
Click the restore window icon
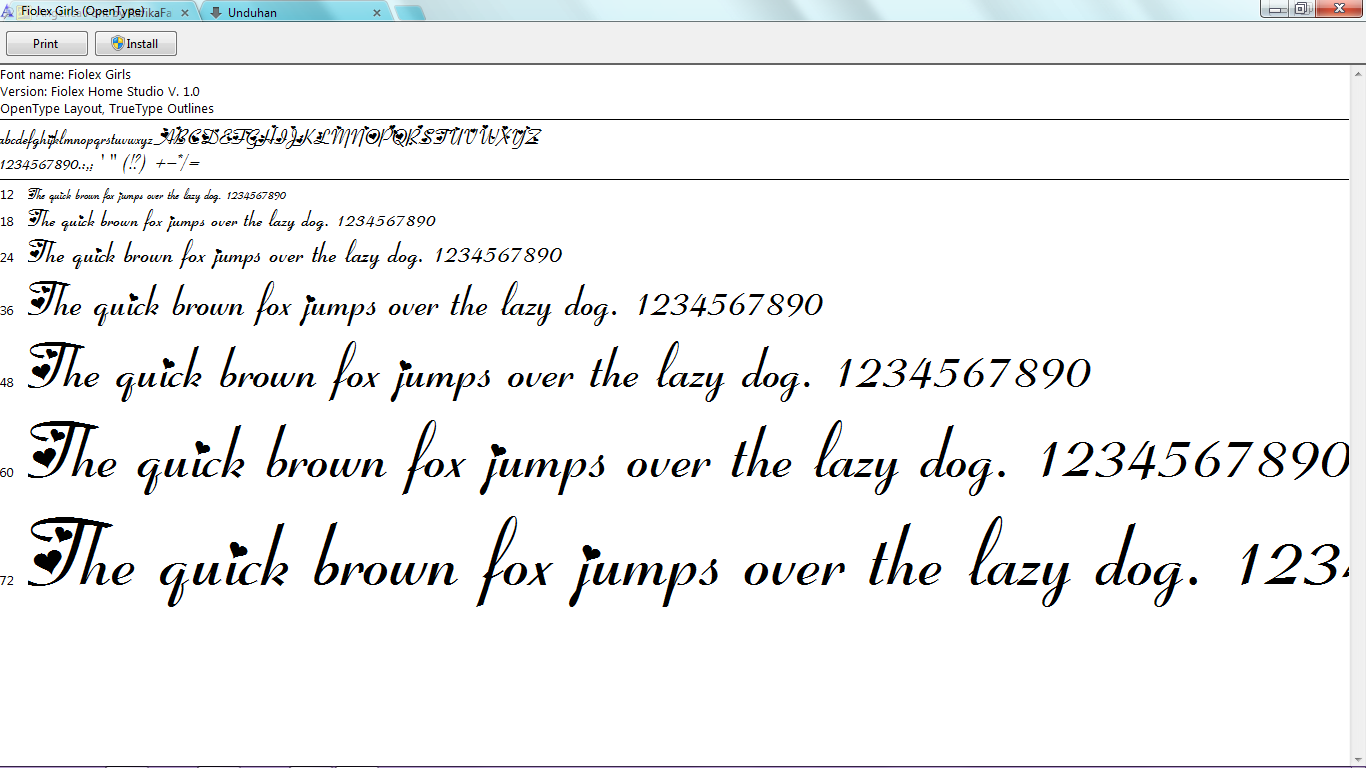pos(1303,8)
